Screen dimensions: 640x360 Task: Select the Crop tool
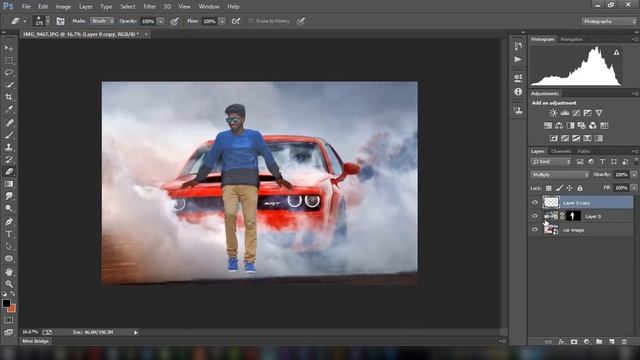9,97
